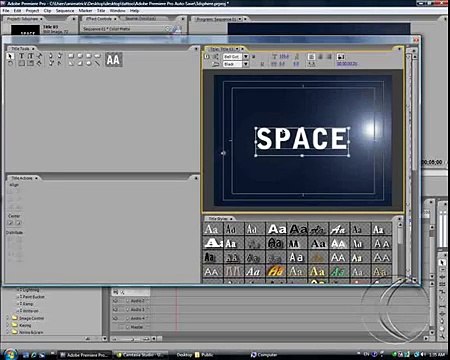
Task: Select the Path Type tool
Action: coord(39,56)
